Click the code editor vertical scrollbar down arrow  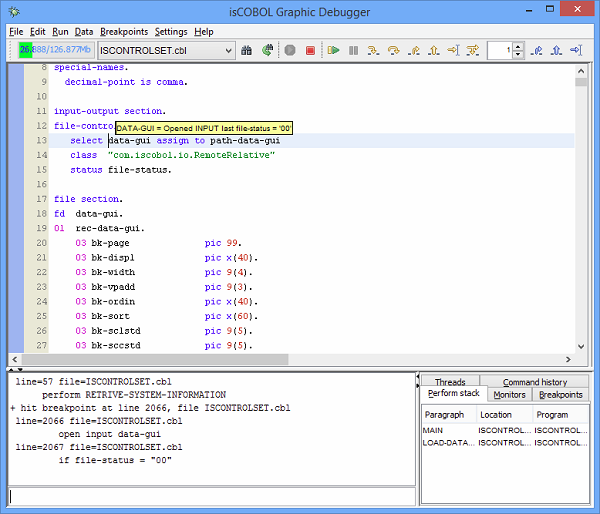(x=581, y=345)
